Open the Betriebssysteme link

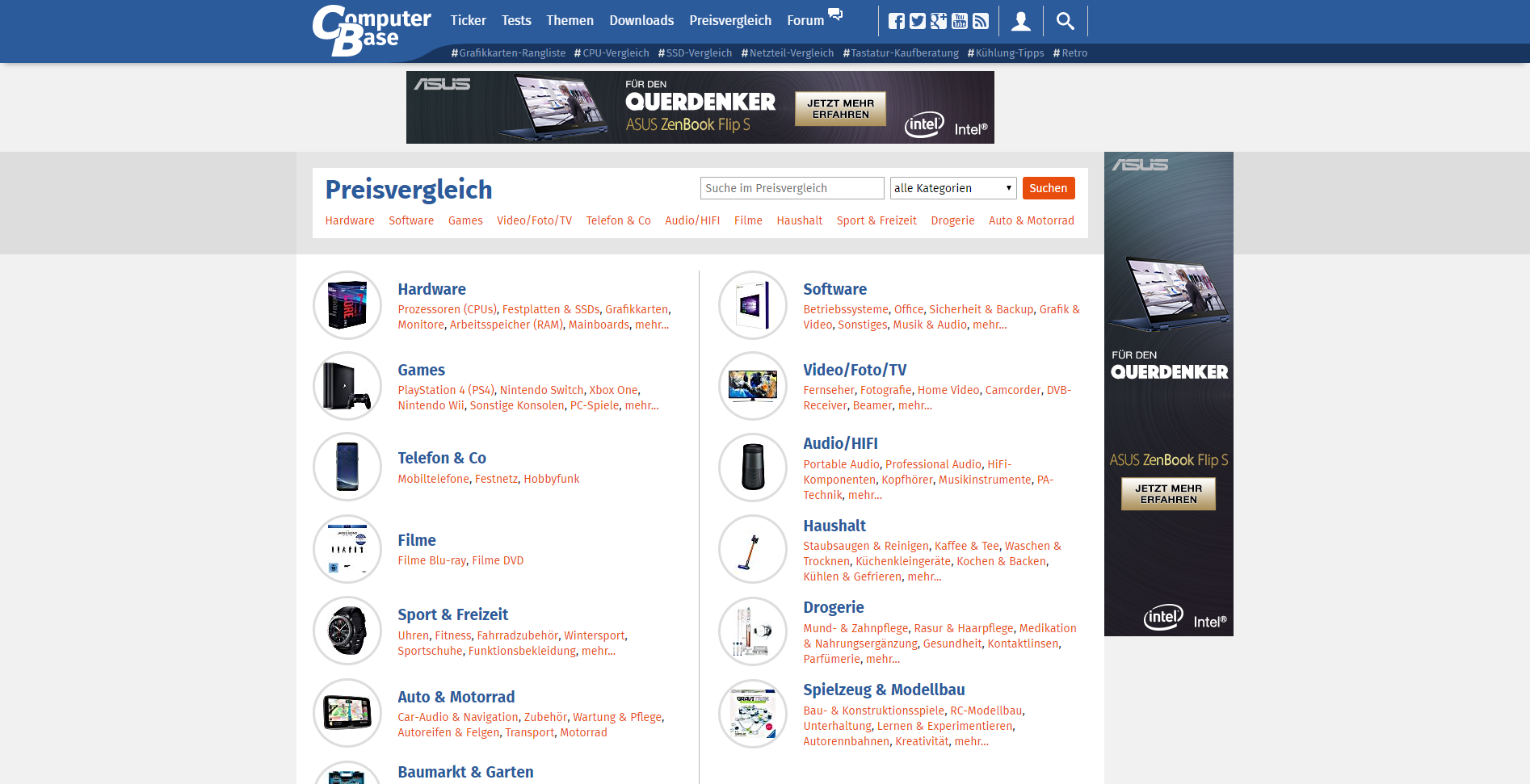845,309
